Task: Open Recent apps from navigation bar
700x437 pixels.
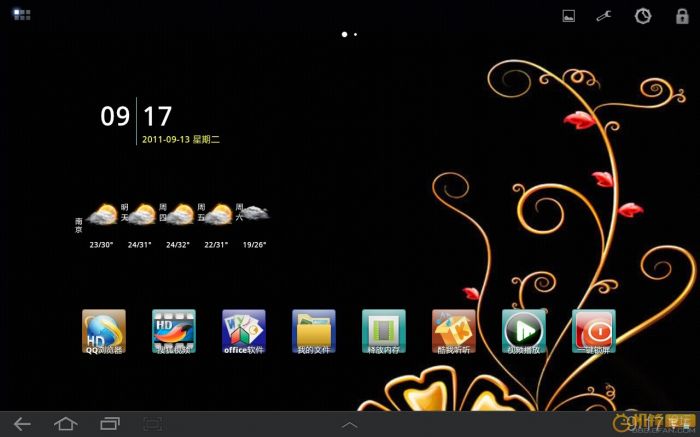Action: (108, 424)
